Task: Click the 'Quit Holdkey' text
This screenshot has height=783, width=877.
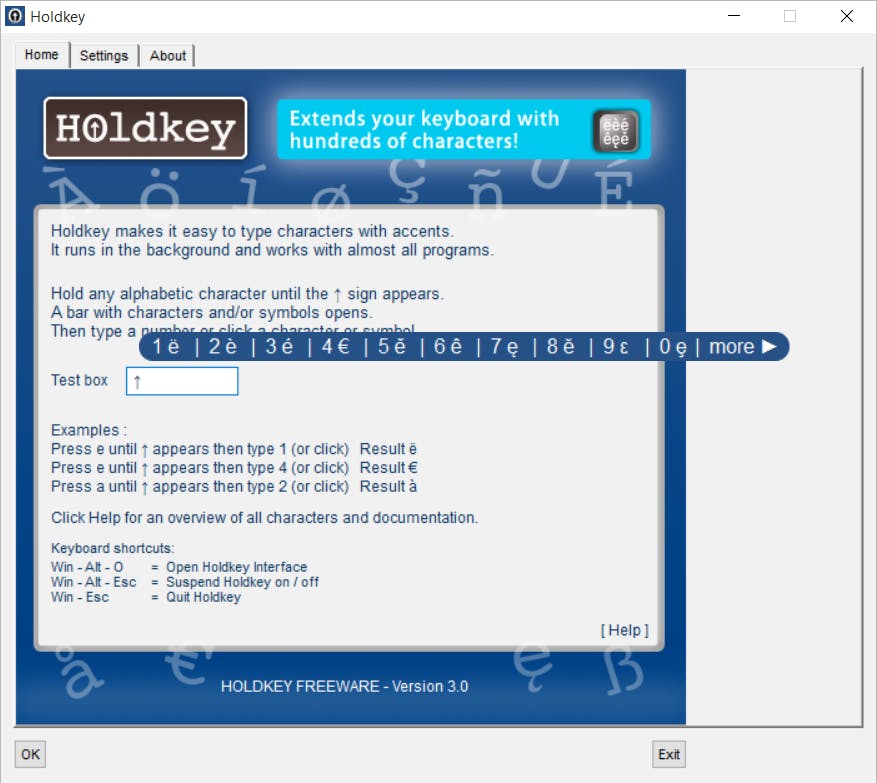Action: [204, 597]
